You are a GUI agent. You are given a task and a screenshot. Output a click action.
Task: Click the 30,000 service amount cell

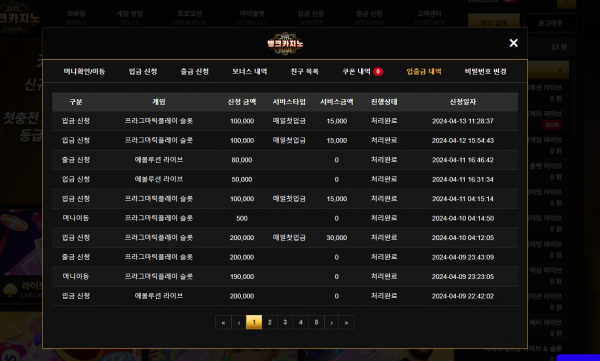pos(337,238)
